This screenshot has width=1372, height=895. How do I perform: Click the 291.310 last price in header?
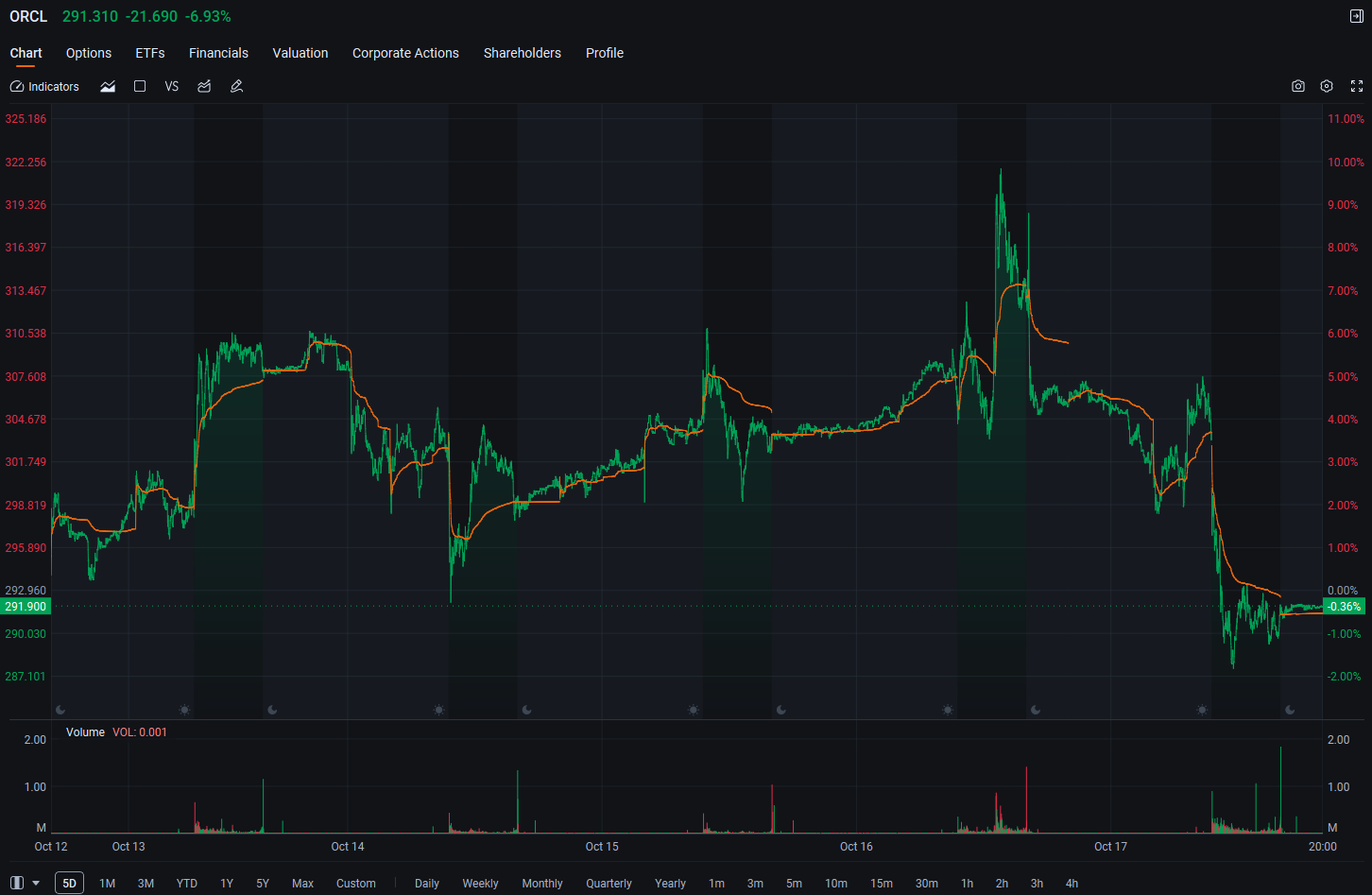click(x=91, y=16)
